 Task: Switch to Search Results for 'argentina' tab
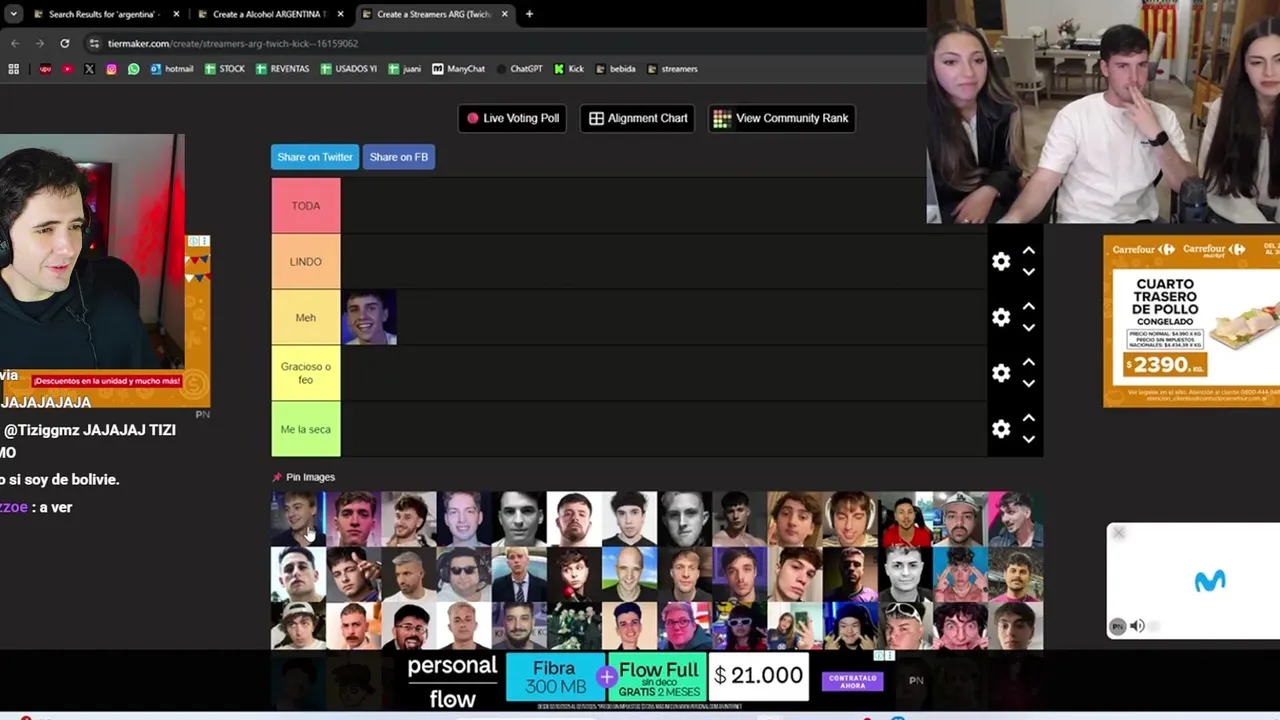[x=105, y=14]
